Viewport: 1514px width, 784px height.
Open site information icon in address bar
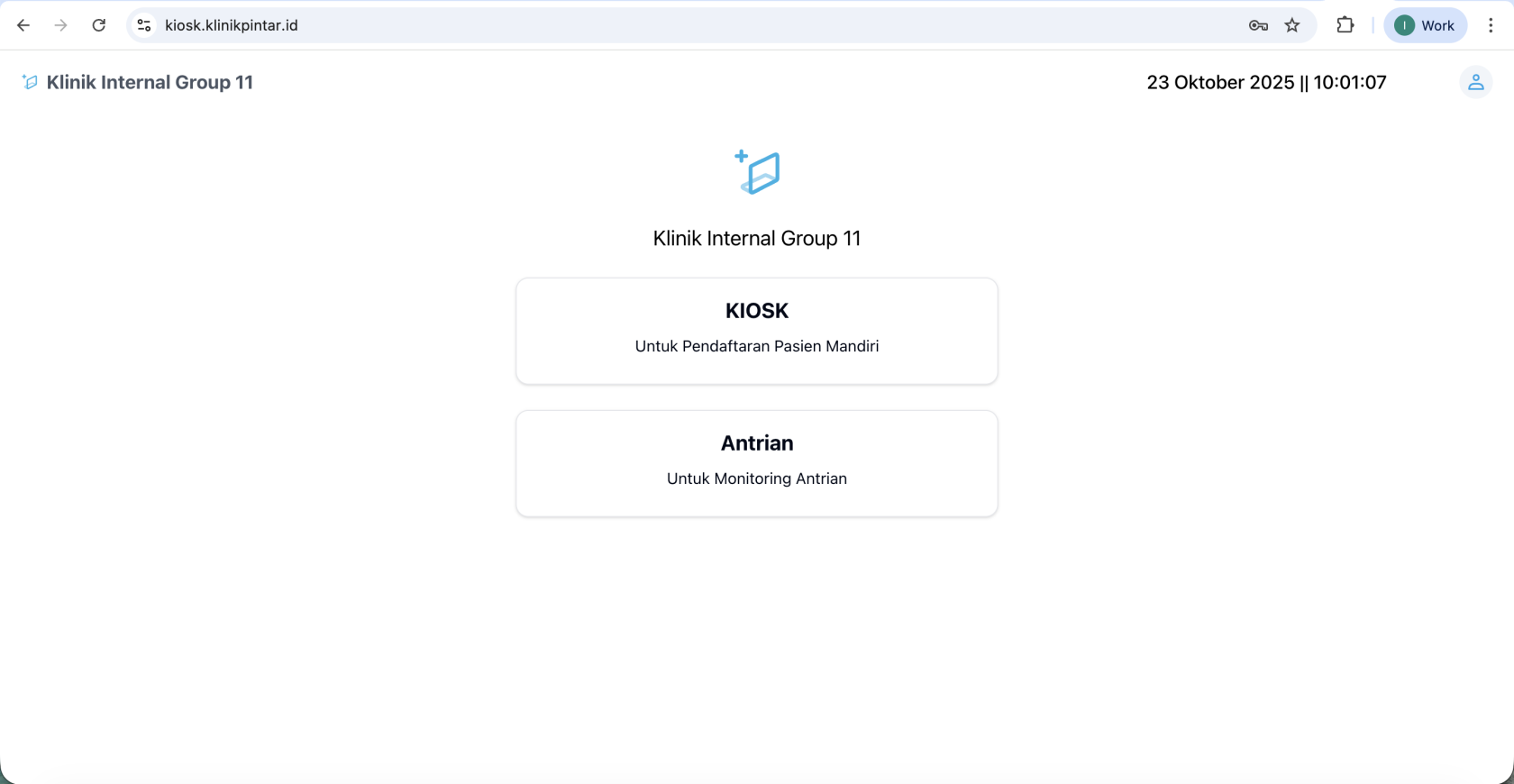(144, 25)
